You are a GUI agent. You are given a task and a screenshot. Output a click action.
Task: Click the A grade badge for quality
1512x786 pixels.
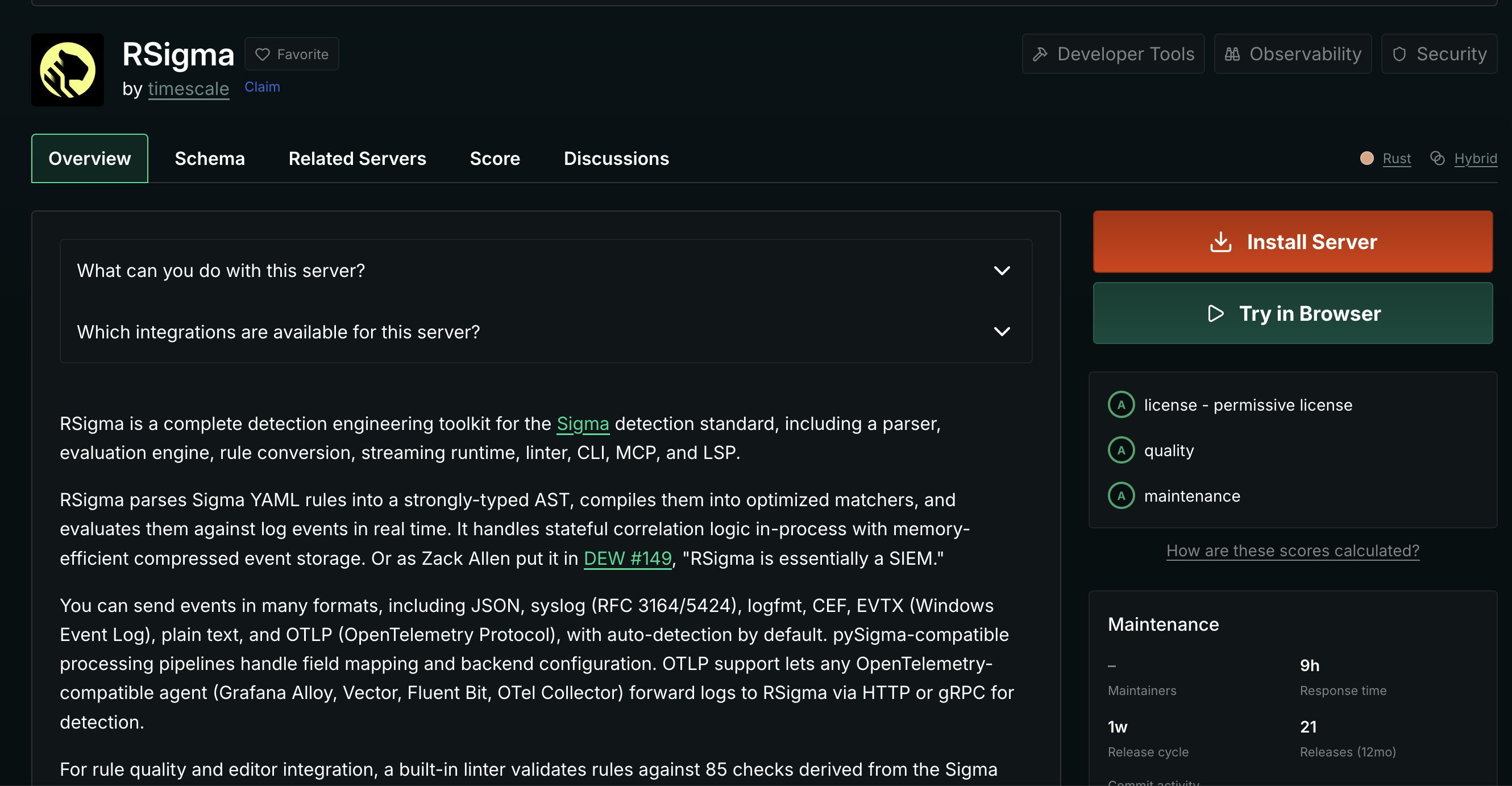click(x=1121, y=450)
